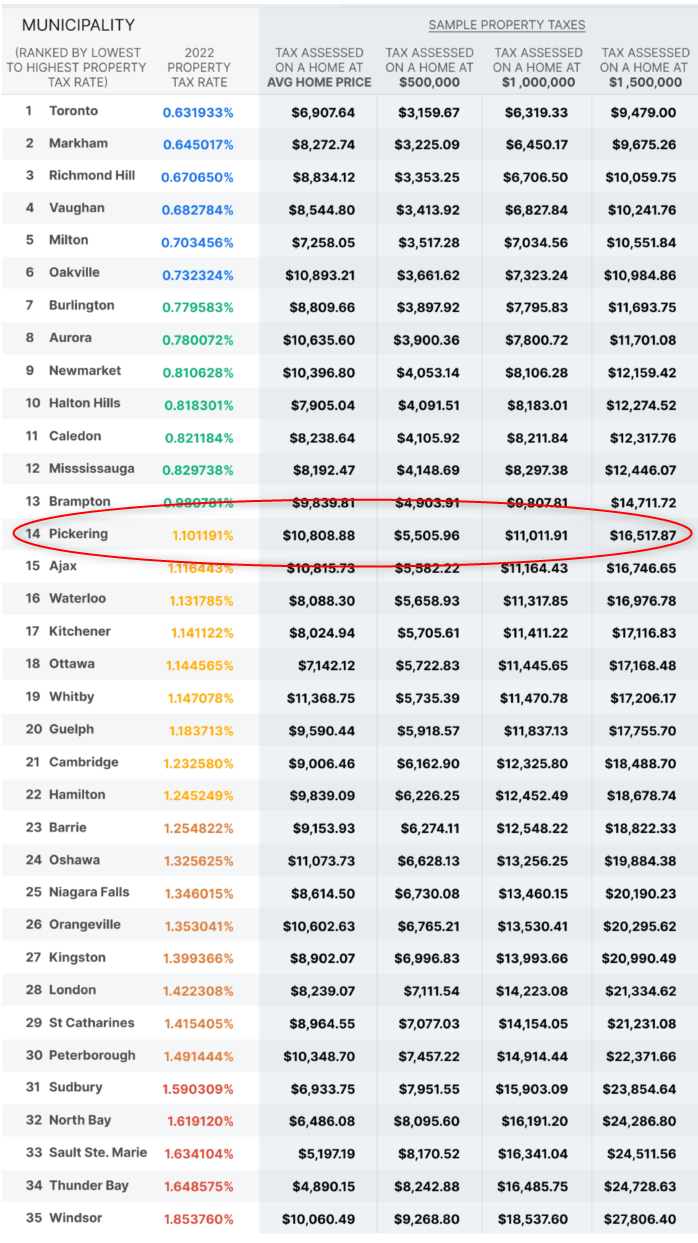Image resolution: width=698 pixels, height=1243 pixels.
Task: Click Windsor's 1.853760% tax rate
Action: 198,1219
